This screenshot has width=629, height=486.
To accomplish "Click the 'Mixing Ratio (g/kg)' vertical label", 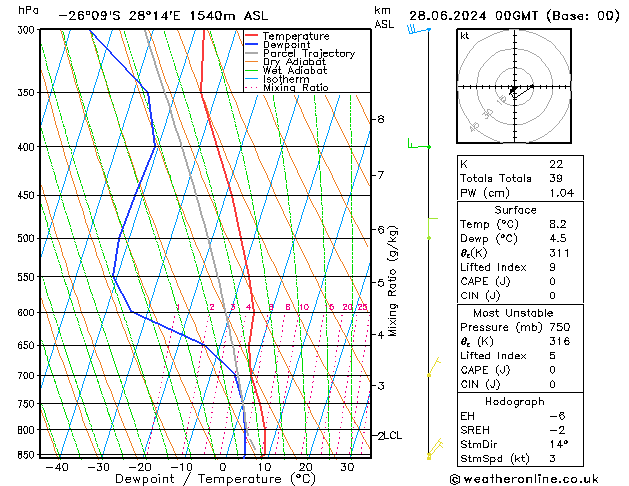I will [x=392, y=281].
